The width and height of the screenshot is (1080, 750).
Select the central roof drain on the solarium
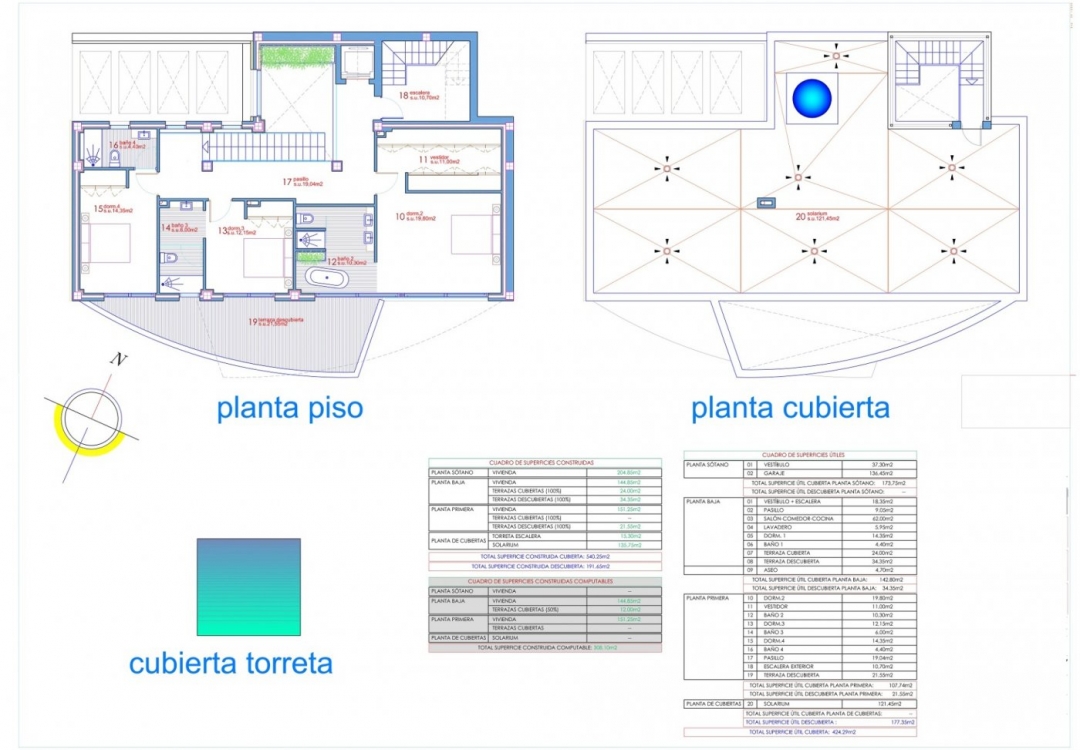coord(797,179)
